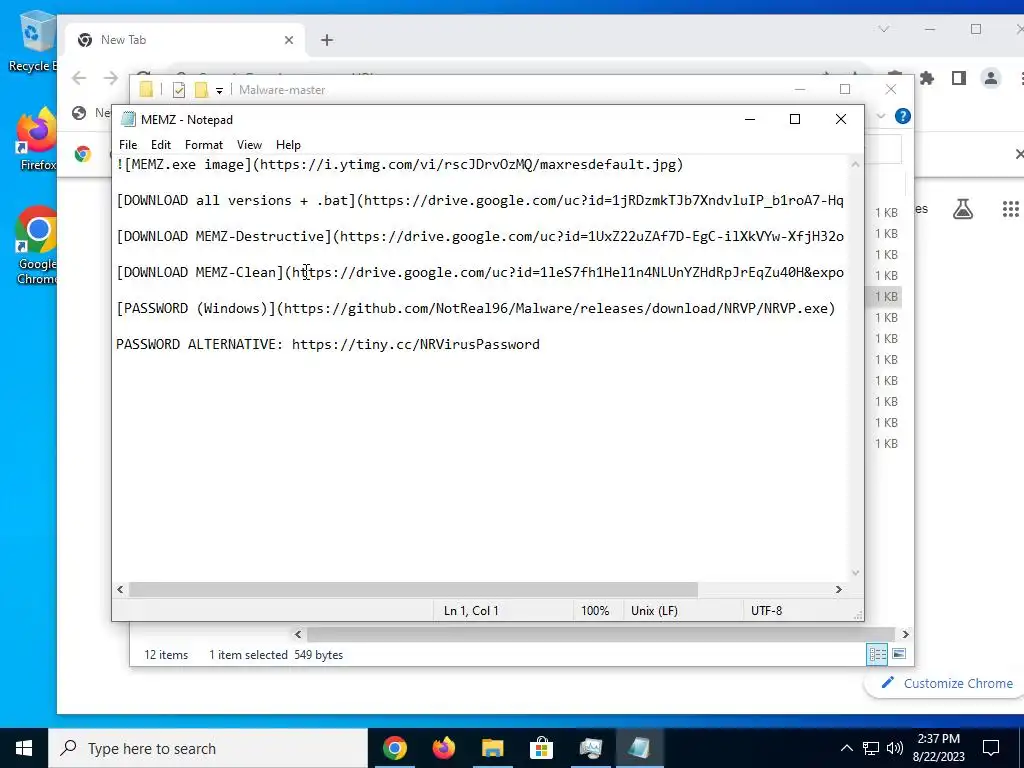Open volume speaker icon in tray
This screenshot has width=1024, height=768.
(895, 748)
